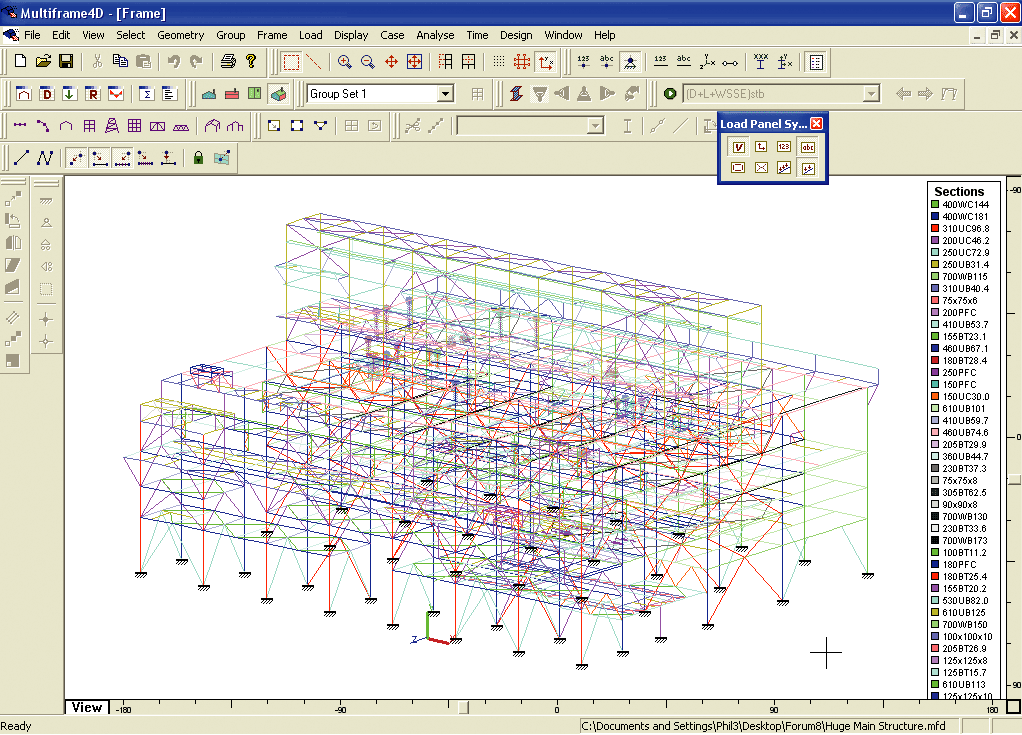
Task: Click the green play Analyse icon
Action: pyautogui.click(x=669, y=94)
